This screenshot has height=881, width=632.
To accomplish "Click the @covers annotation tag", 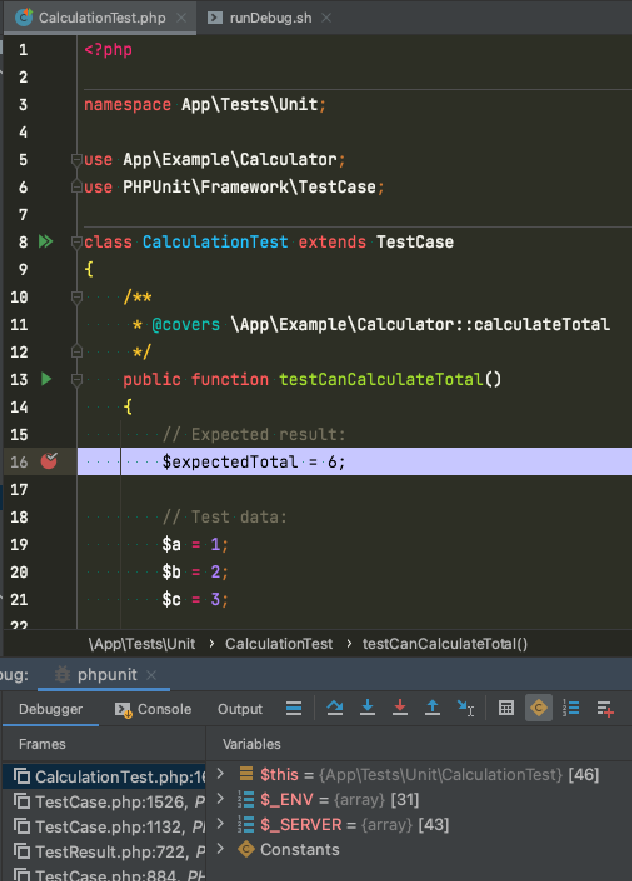I will pos(186,325).
